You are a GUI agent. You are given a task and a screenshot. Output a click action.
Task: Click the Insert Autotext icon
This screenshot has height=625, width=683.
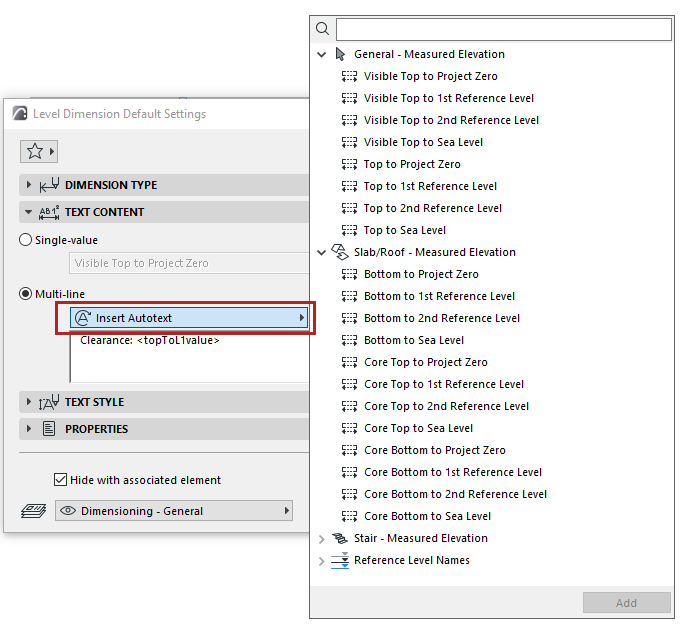point(83,318)
